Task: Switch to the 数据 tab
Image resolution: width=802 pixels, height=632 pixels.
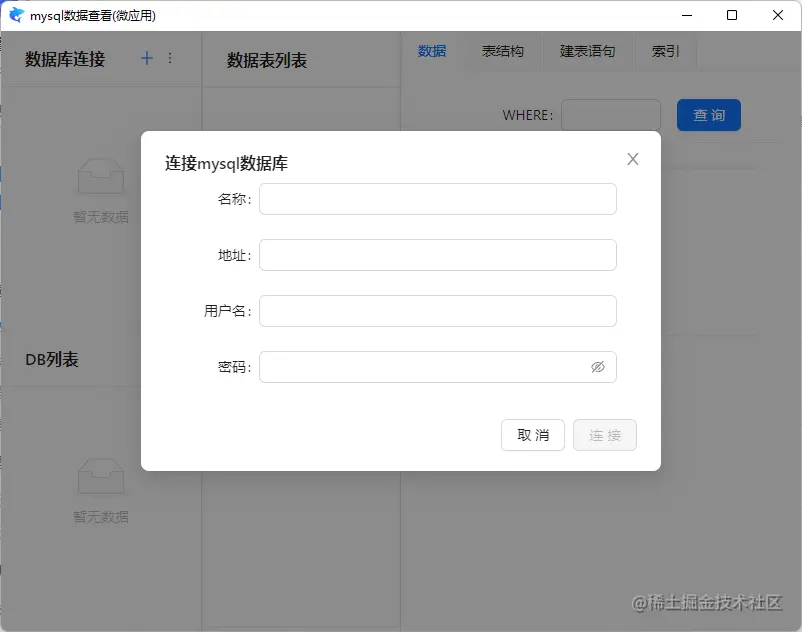Action: click(432, 51)
